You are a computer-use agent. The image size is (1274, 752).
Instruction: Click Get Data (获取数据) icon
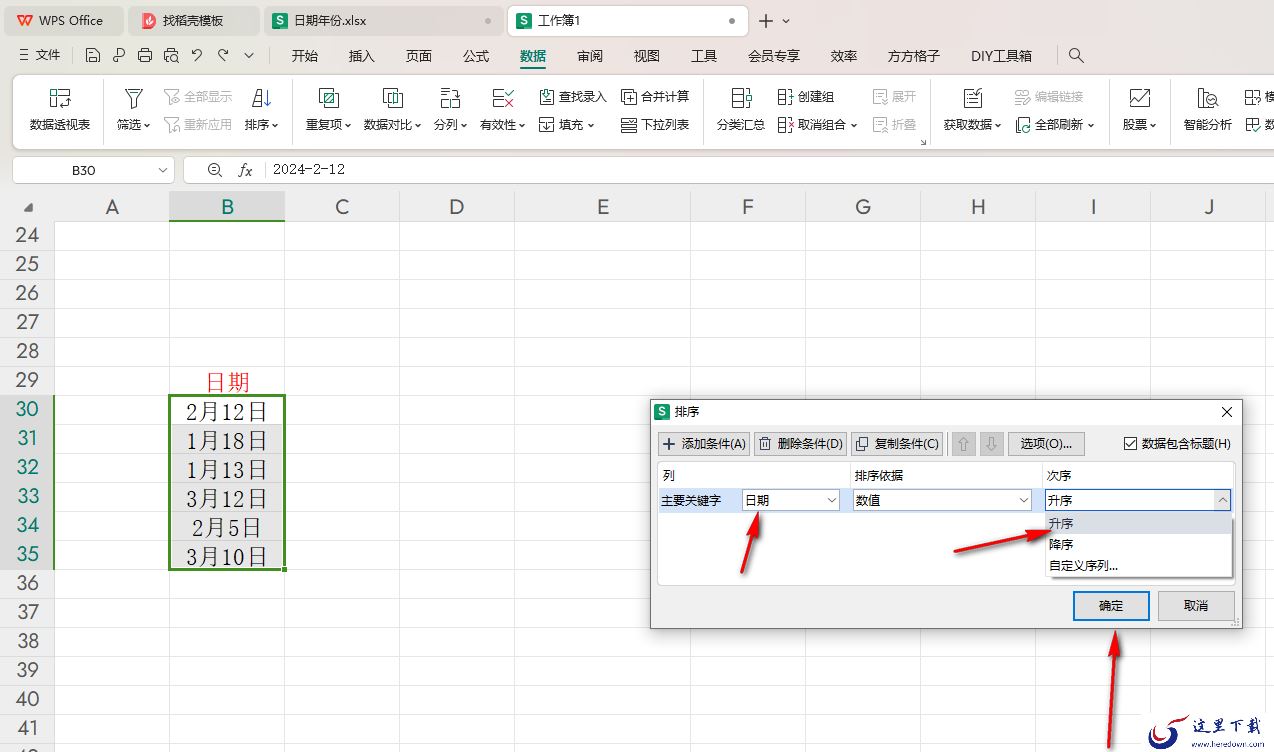[x=972, y=98]
